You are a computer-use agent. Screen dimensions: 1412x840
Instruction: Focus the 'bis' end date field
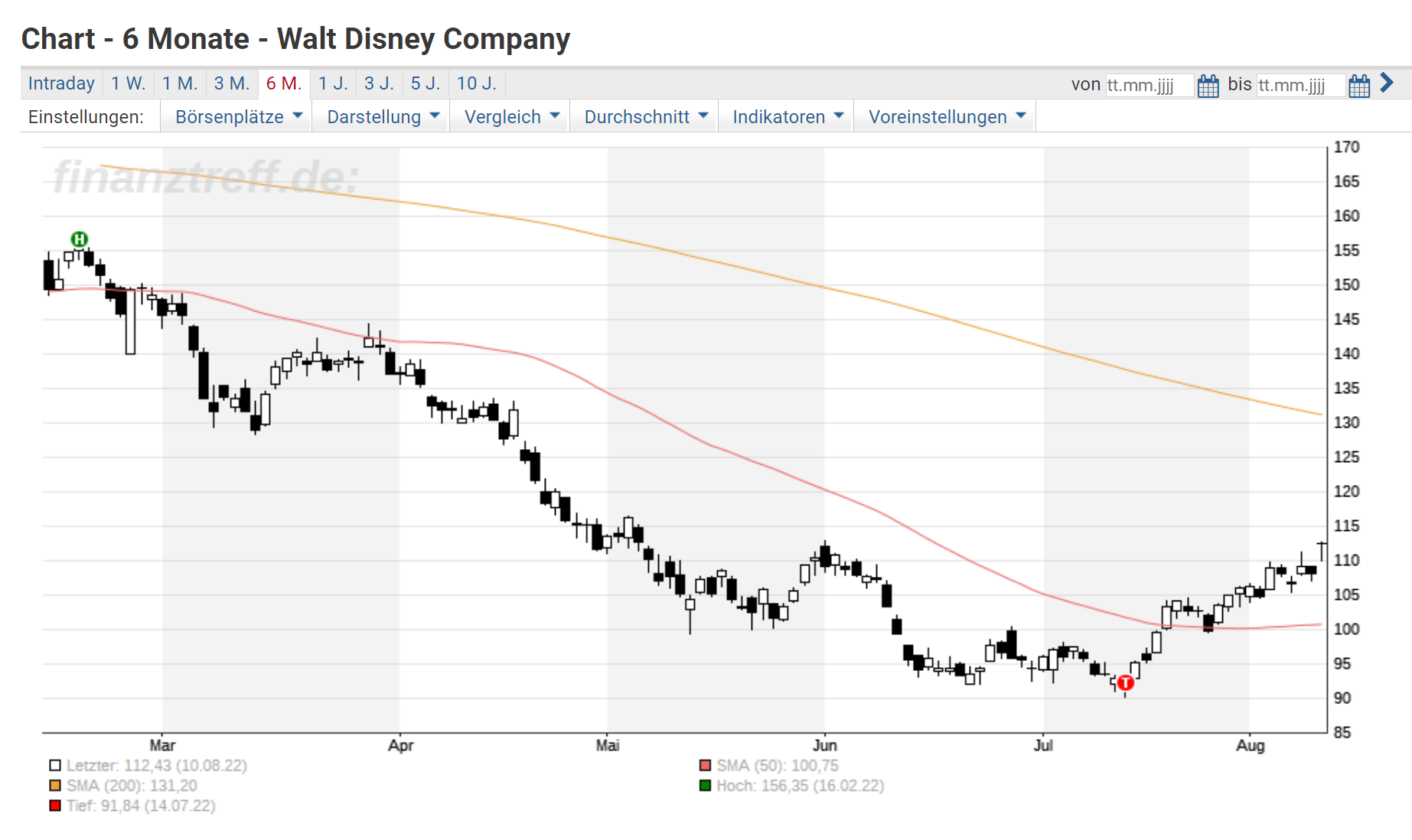coord(1301,85)
